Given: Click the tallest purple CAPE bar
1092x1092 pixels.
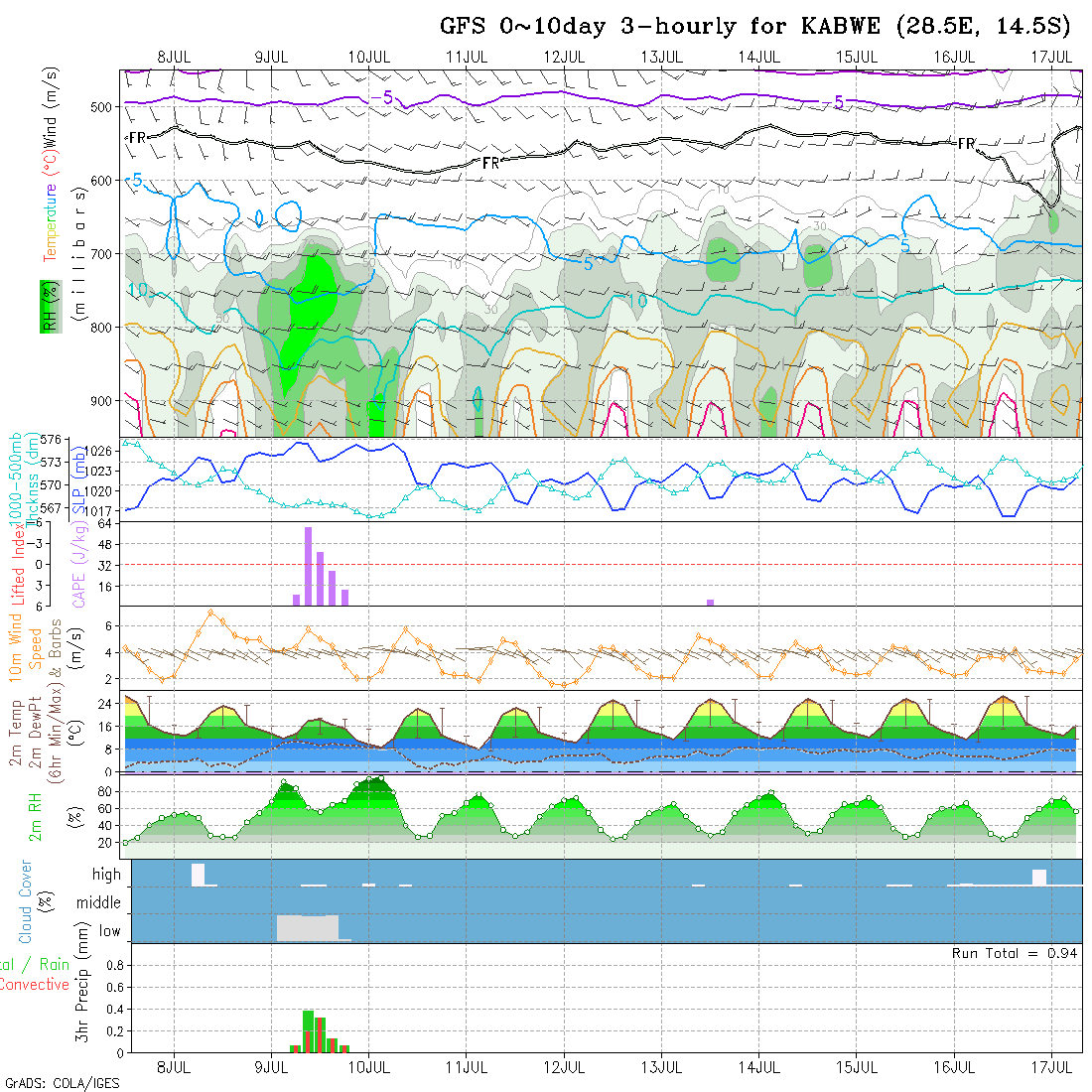Looking at the screenshot, I should point(308,565).
